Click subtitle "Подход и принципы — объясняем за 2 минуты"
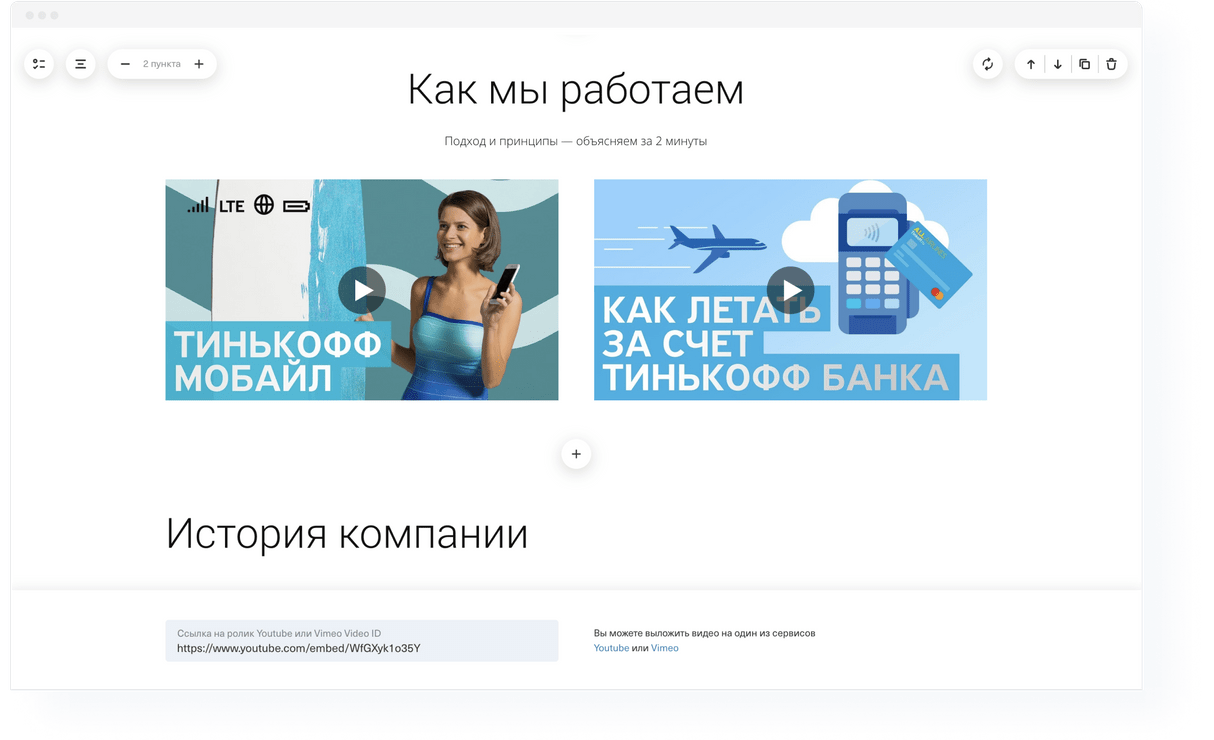This screenshot has height=740, width=1214. click(x=576, y=141)
